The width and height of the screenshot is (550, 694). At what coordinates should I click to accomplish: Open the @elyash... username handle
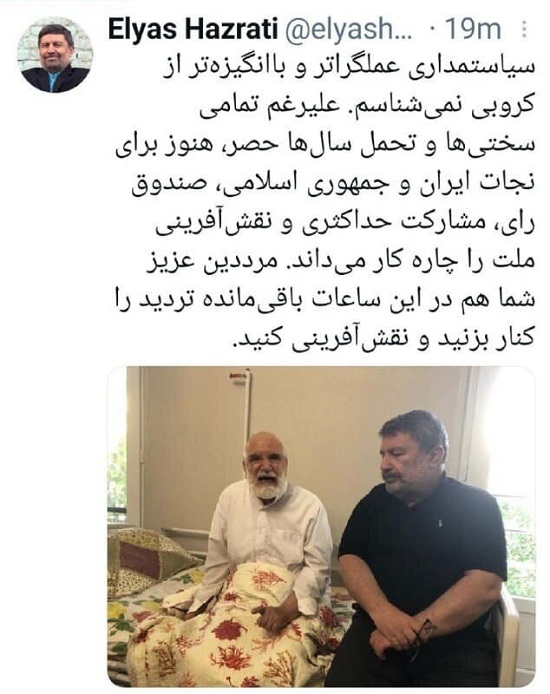pyautogui.click(x=349, y=29)
